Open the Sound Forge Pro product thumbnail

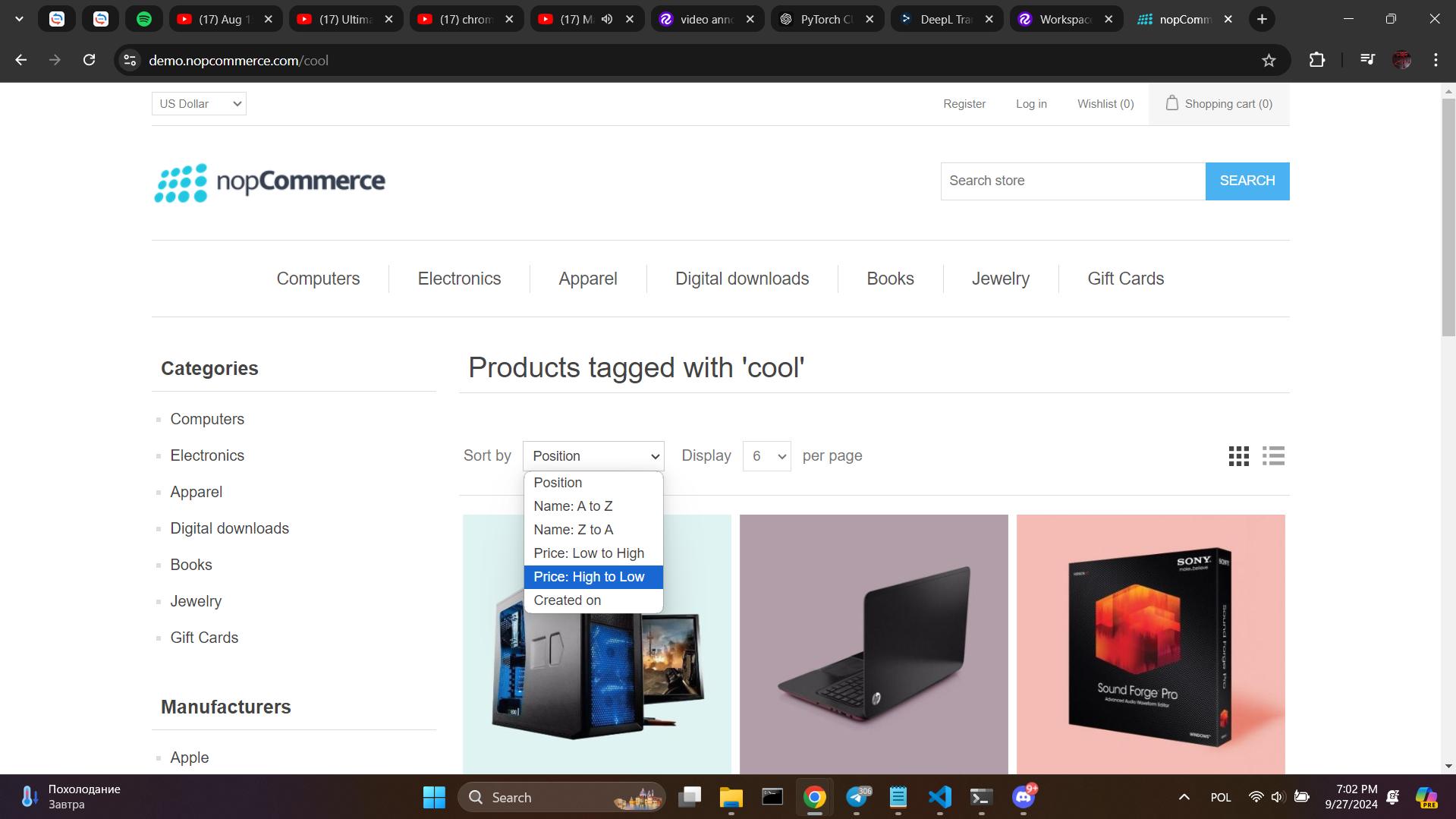[x=1150, y=644]
